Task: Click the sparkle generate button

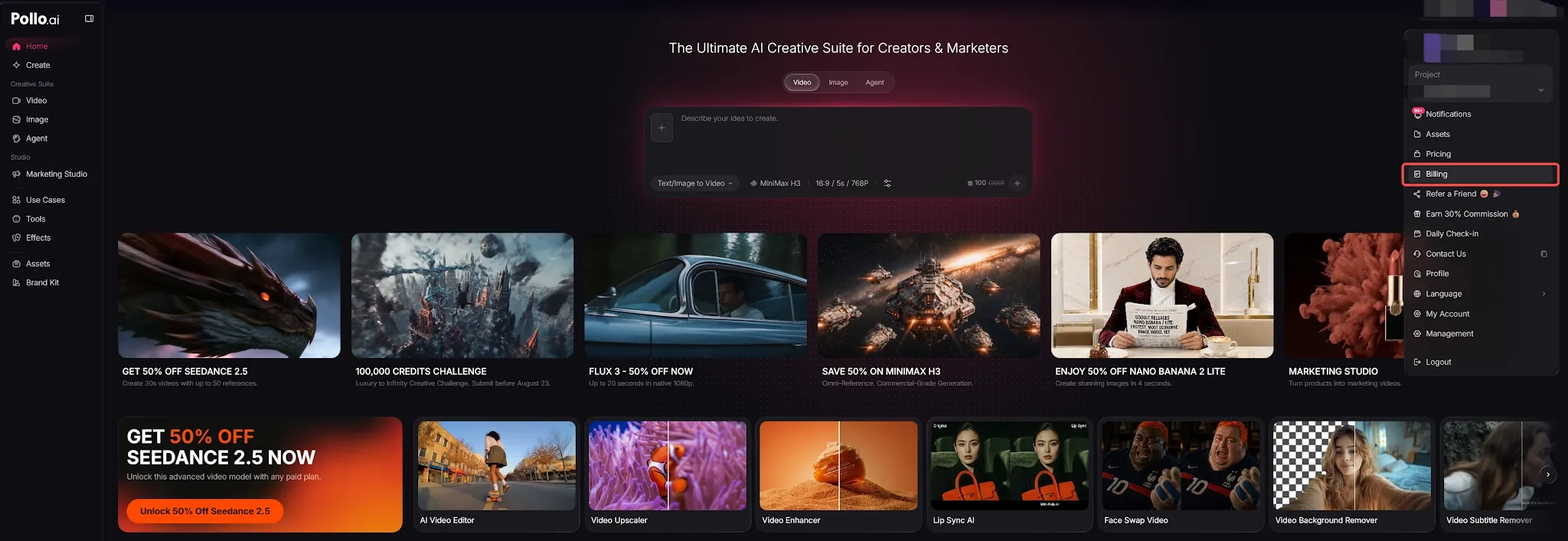Action: click(x=1018, y=183)
